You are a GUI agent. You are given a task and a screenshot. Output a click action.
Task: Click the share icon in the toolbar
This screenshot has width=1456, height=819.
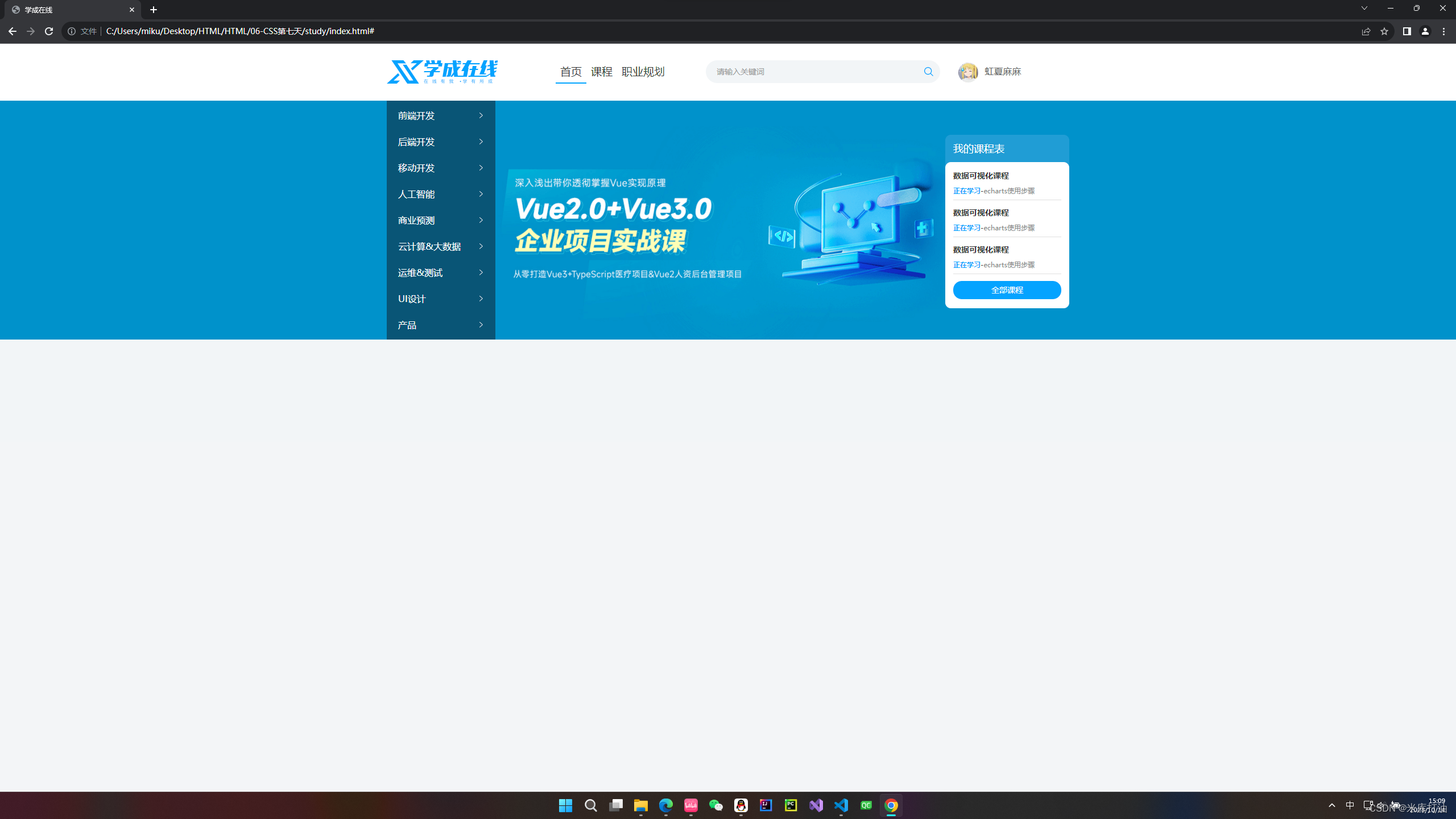[x=1366, y=31]
